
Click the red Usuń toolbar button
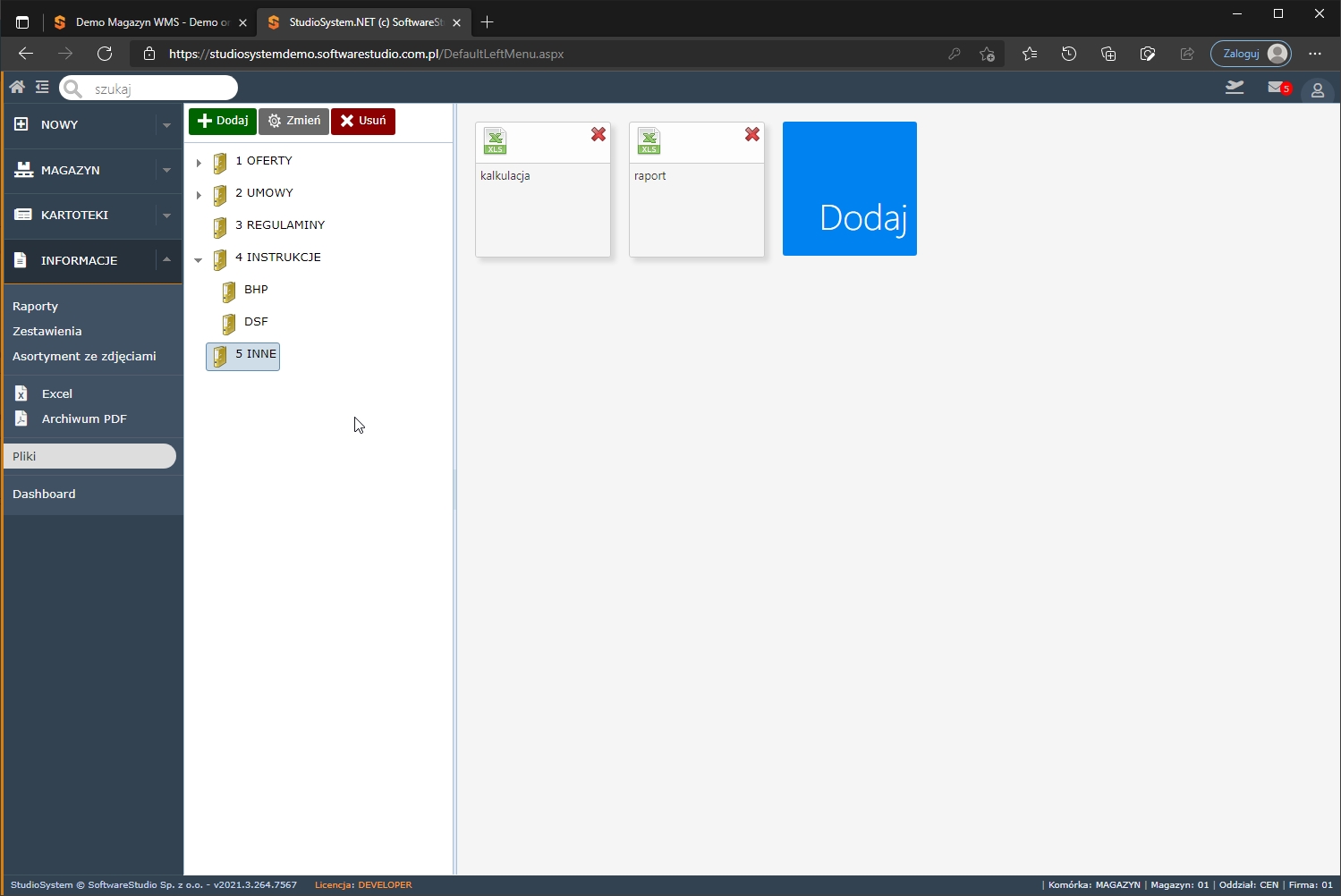pos(363,121)
